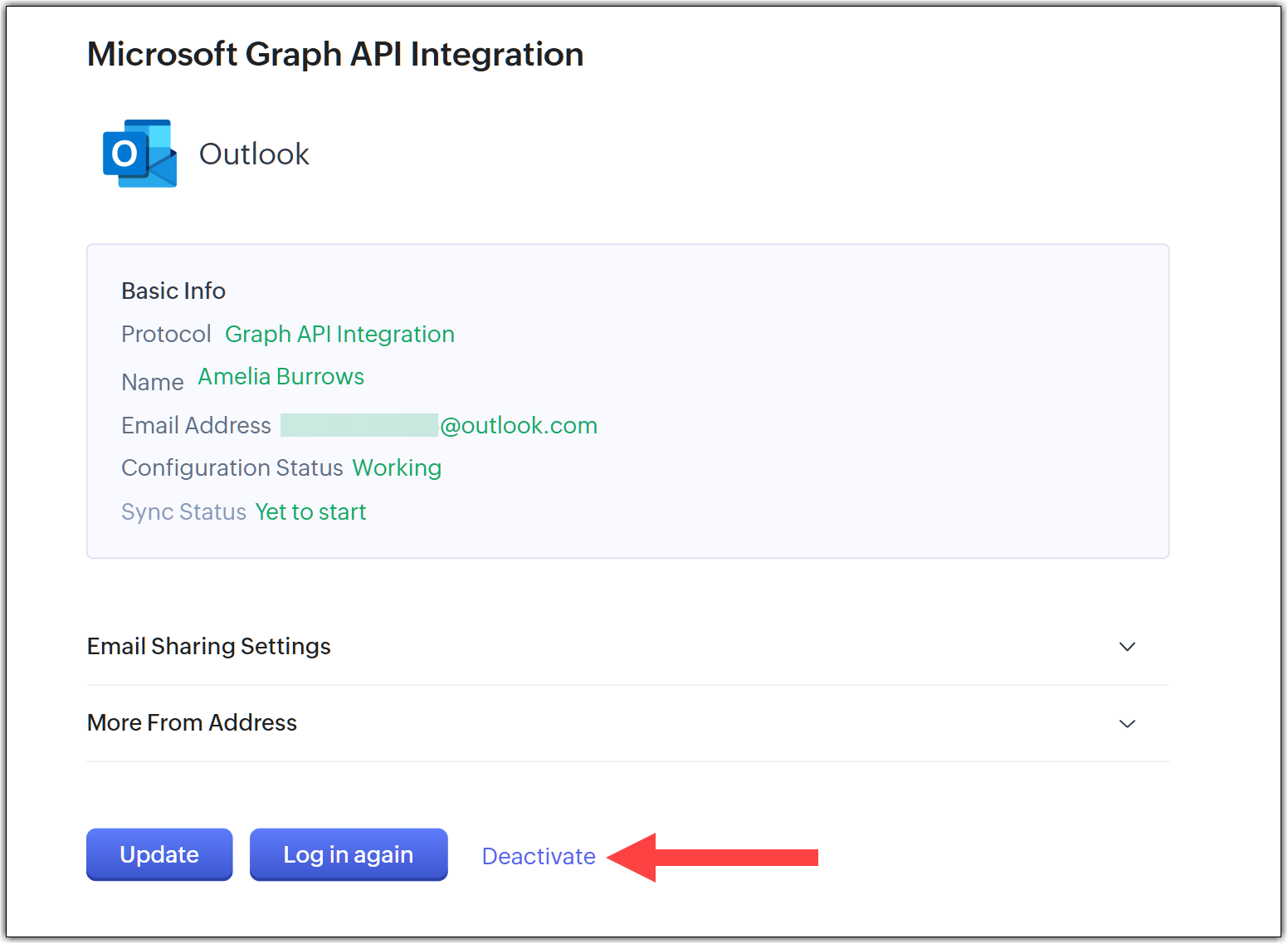Click the Log in again button
1288x944 pixels.
349,854
